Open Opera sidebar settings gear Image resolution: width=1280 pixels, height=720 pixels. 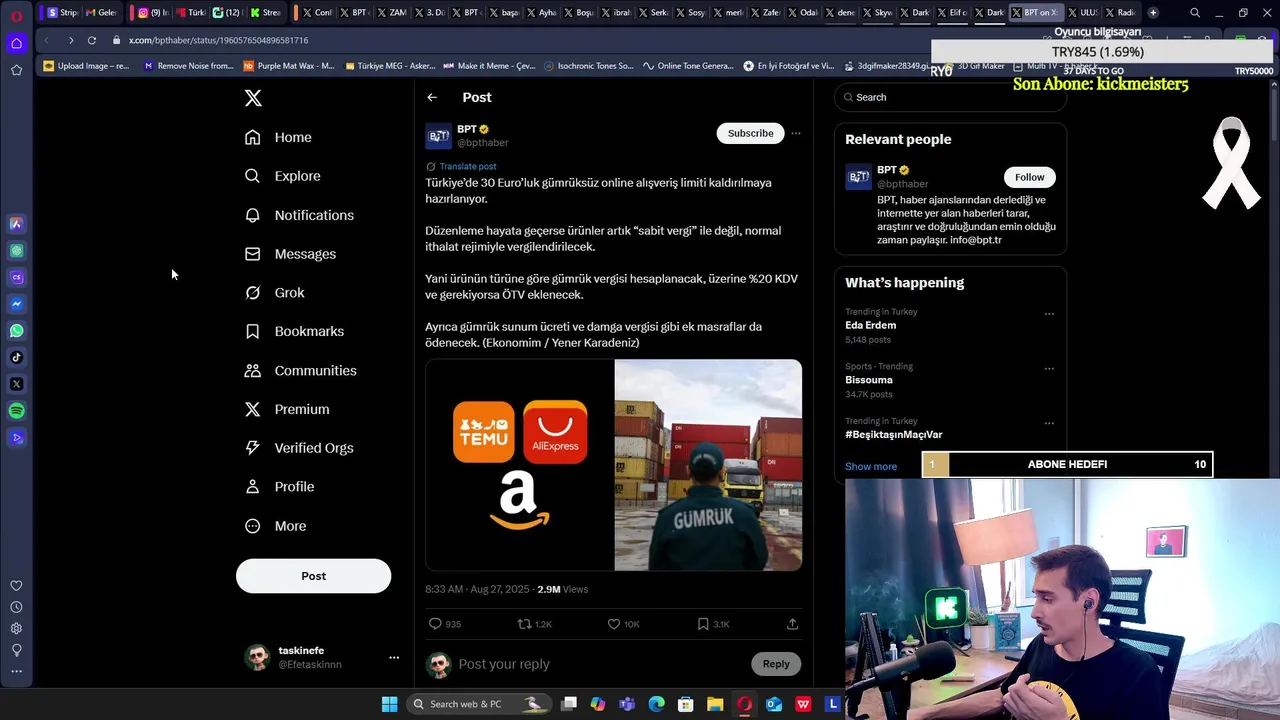[16, 628]
